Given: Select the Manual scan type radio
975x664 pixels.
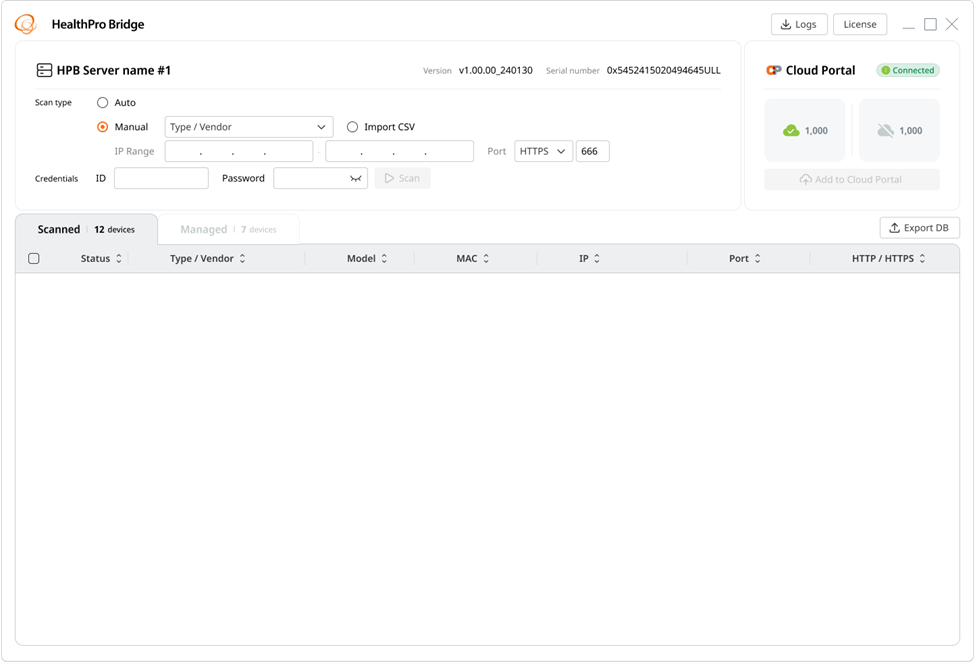Looking at the screenshot, I should point(103,127).
